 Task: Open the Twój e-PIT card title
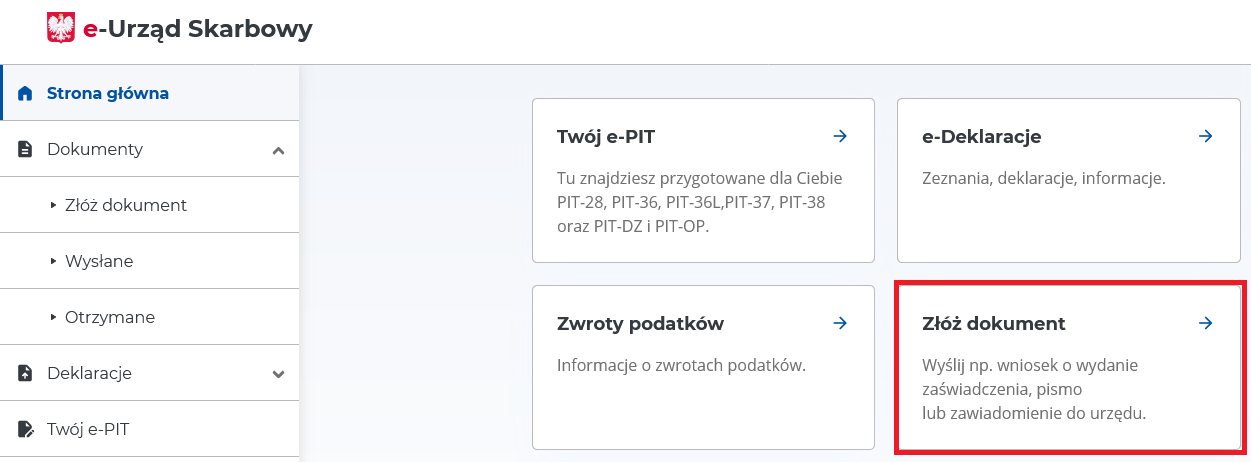(606, 137)
